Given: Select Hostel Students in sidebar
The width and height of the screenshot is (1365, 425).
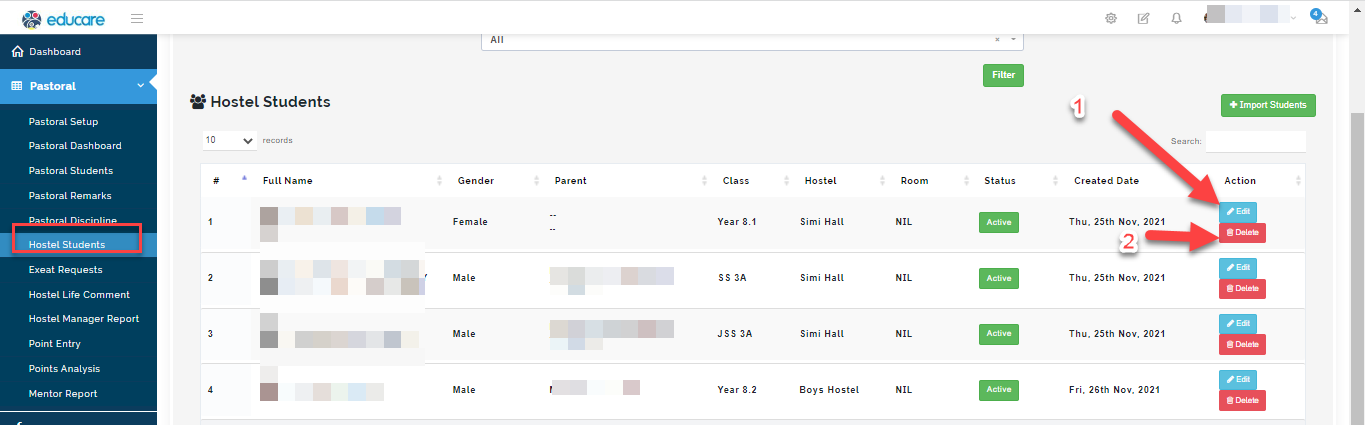Looking at the screenshot, I should coord(67,245).
